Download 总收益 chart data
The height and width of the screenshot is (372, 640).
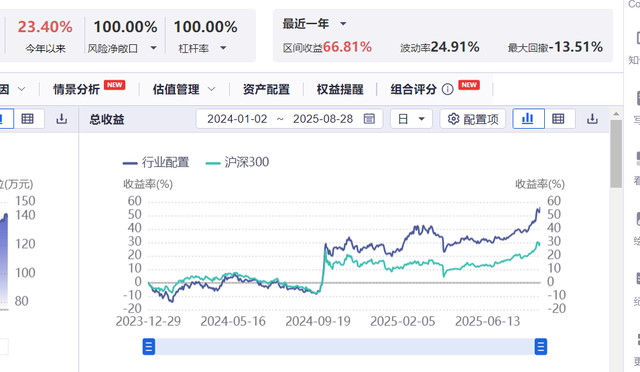point(592,119)
